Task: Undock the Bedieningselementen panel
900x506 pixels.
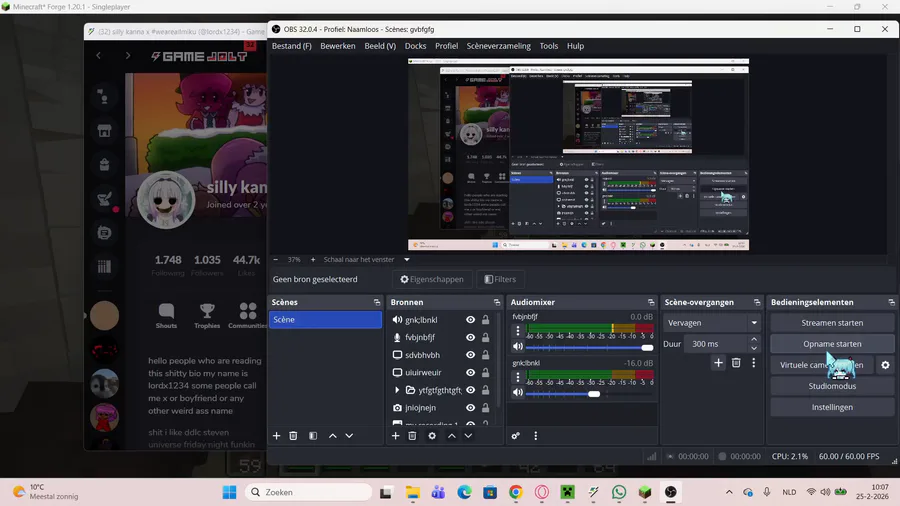Action: [891, 302]
